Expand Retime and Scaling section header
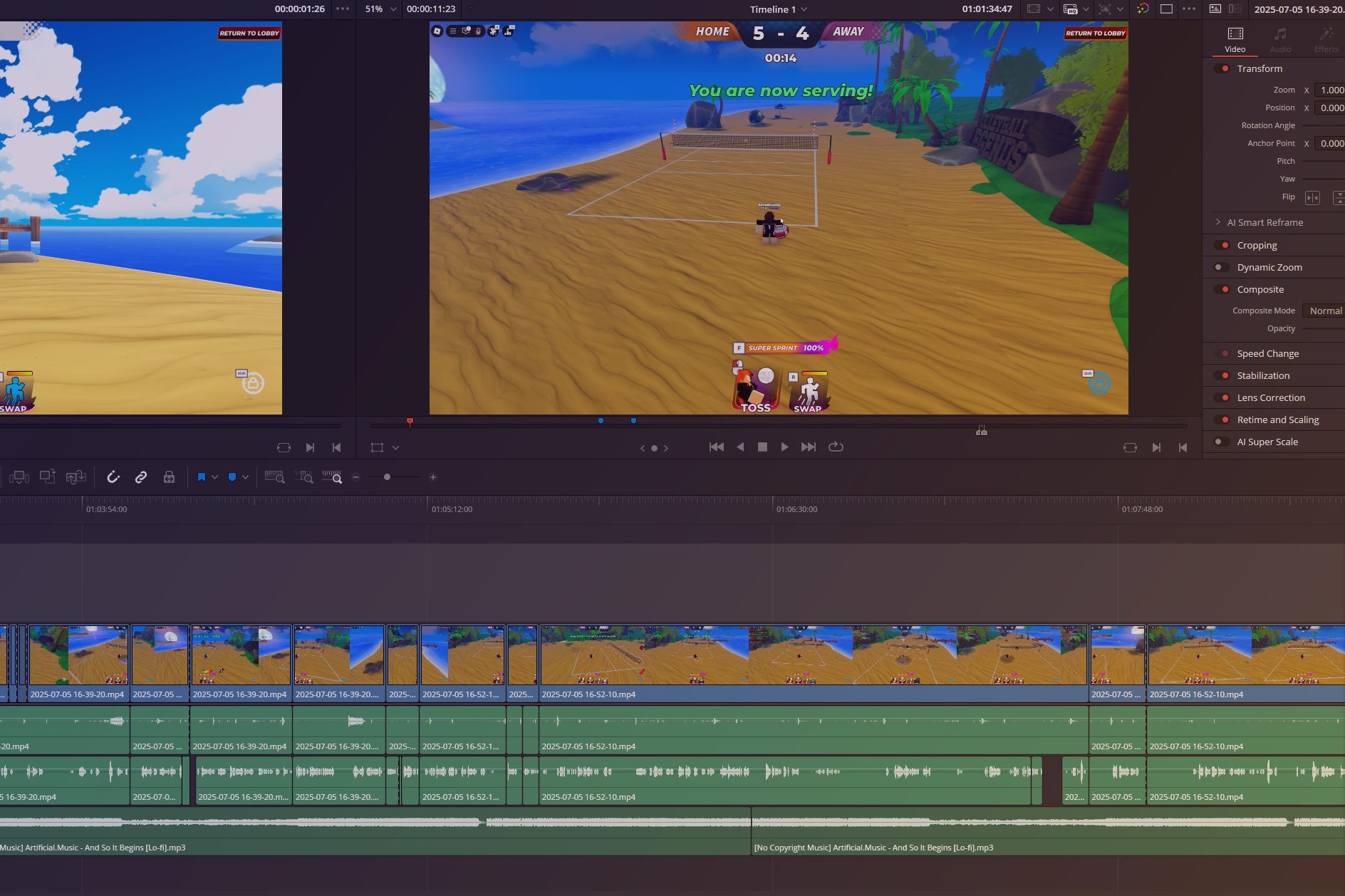Viewport: 1345px width, 896px height. pyautogui.click(x=1277, y=420)
